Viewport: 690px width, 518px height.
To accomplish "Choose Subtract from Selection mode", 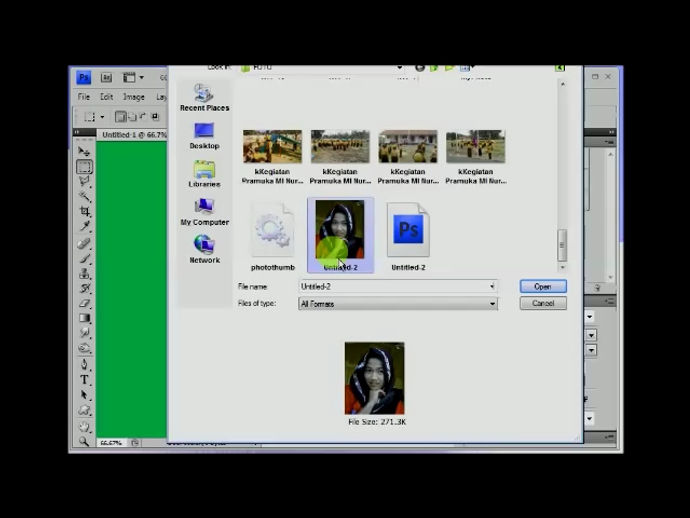I will coord(143,117).
